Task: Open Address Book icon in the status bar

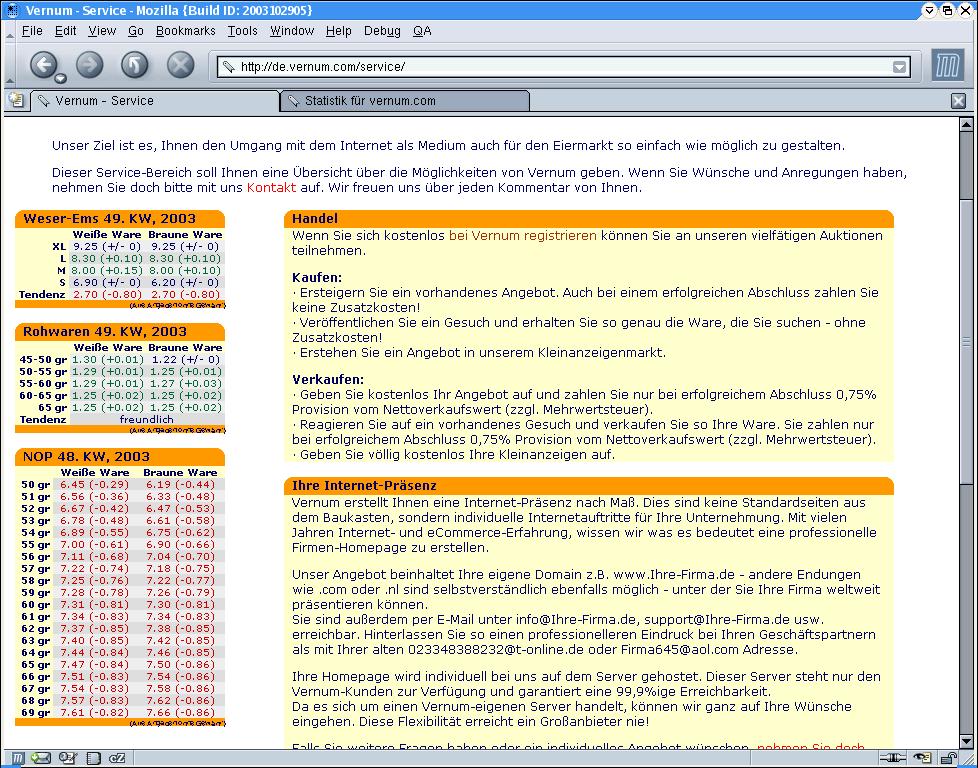Action: coord(92,758)
